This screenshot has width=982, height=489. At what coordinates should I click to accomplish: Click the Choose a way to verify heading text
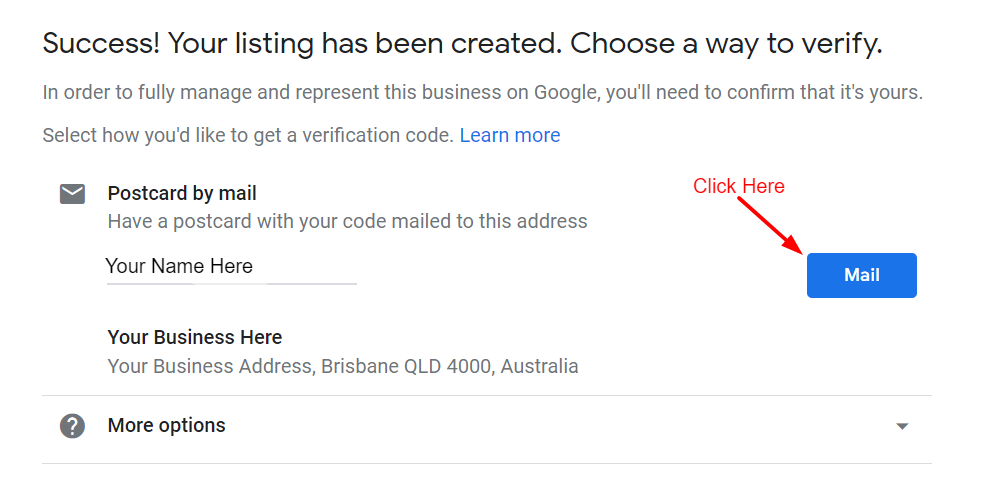coord(726,44)
